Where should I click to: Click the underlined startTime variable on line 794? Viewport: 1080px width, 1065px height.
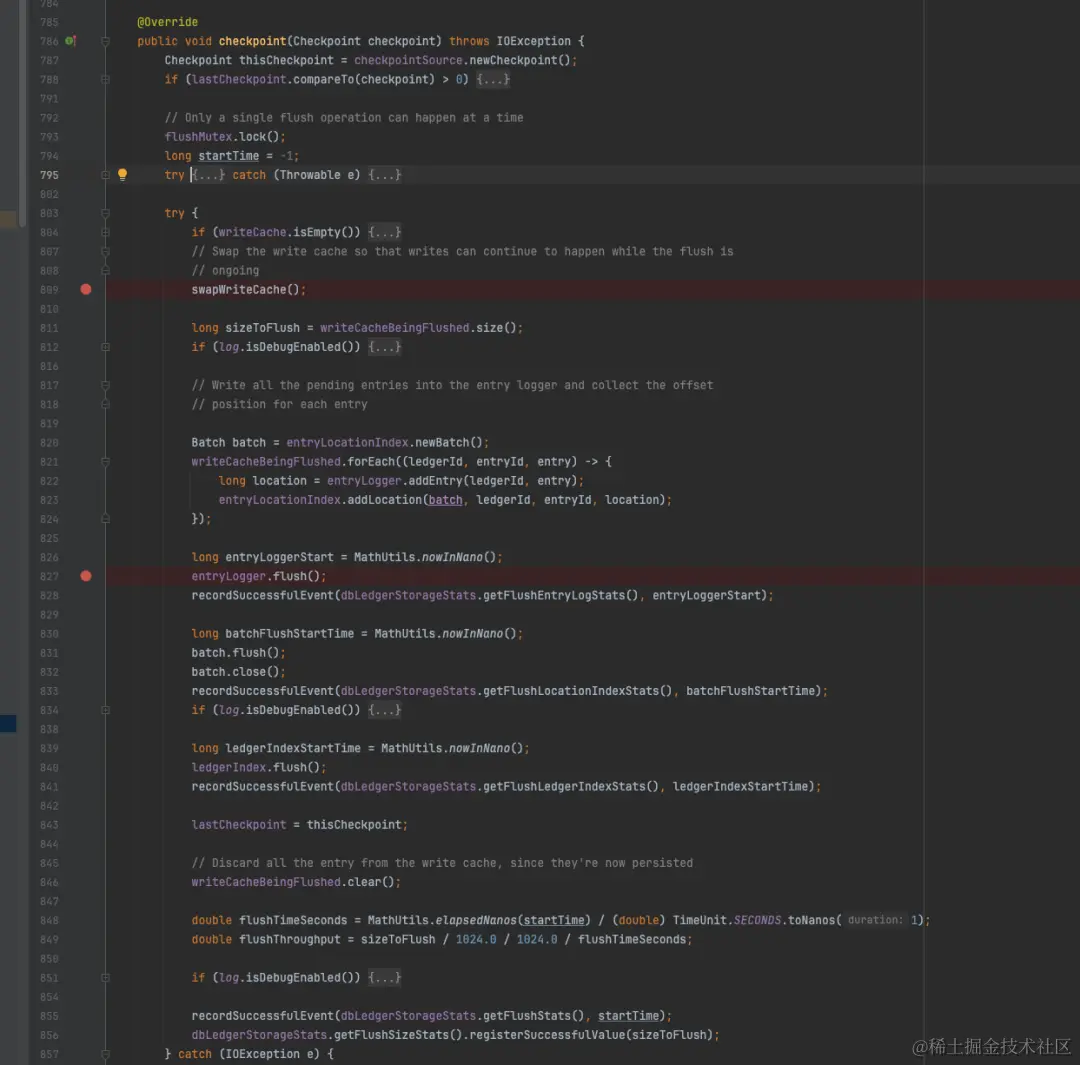(229, 156)
